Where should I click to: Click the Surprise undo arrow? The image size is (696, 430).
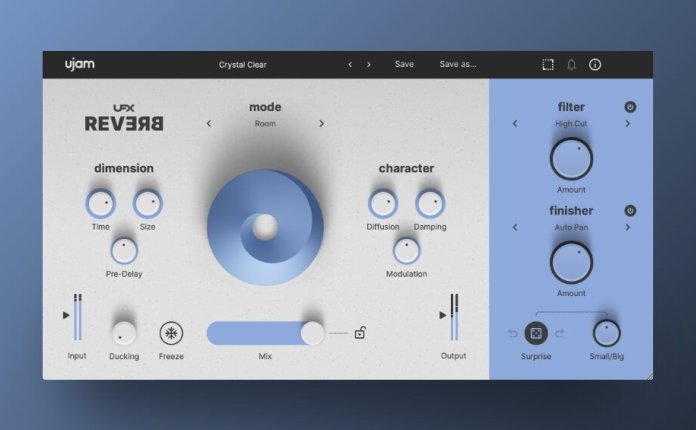[513, 333]
